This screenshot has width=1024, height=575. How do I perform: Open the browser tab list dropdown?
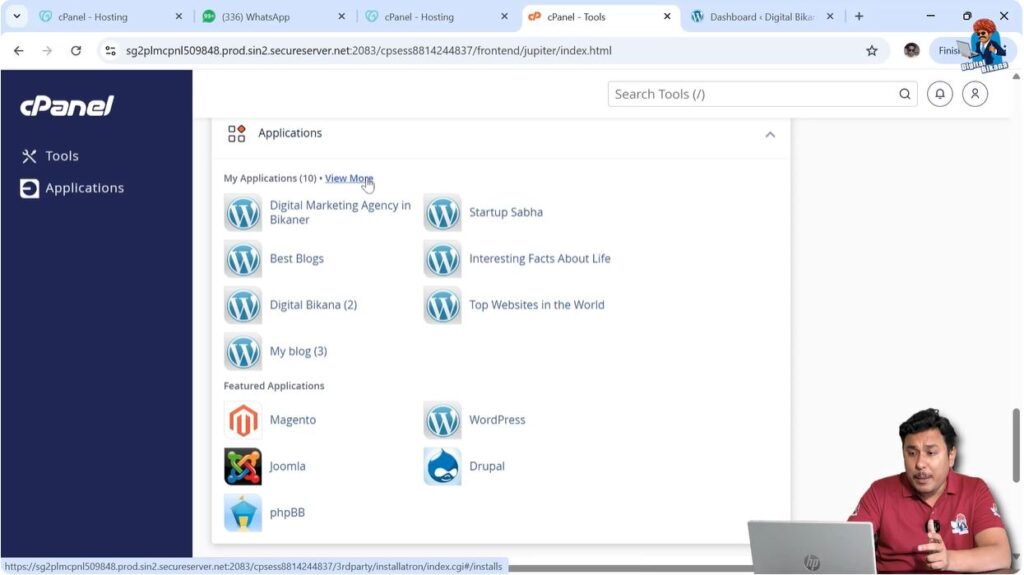(16, 16)
